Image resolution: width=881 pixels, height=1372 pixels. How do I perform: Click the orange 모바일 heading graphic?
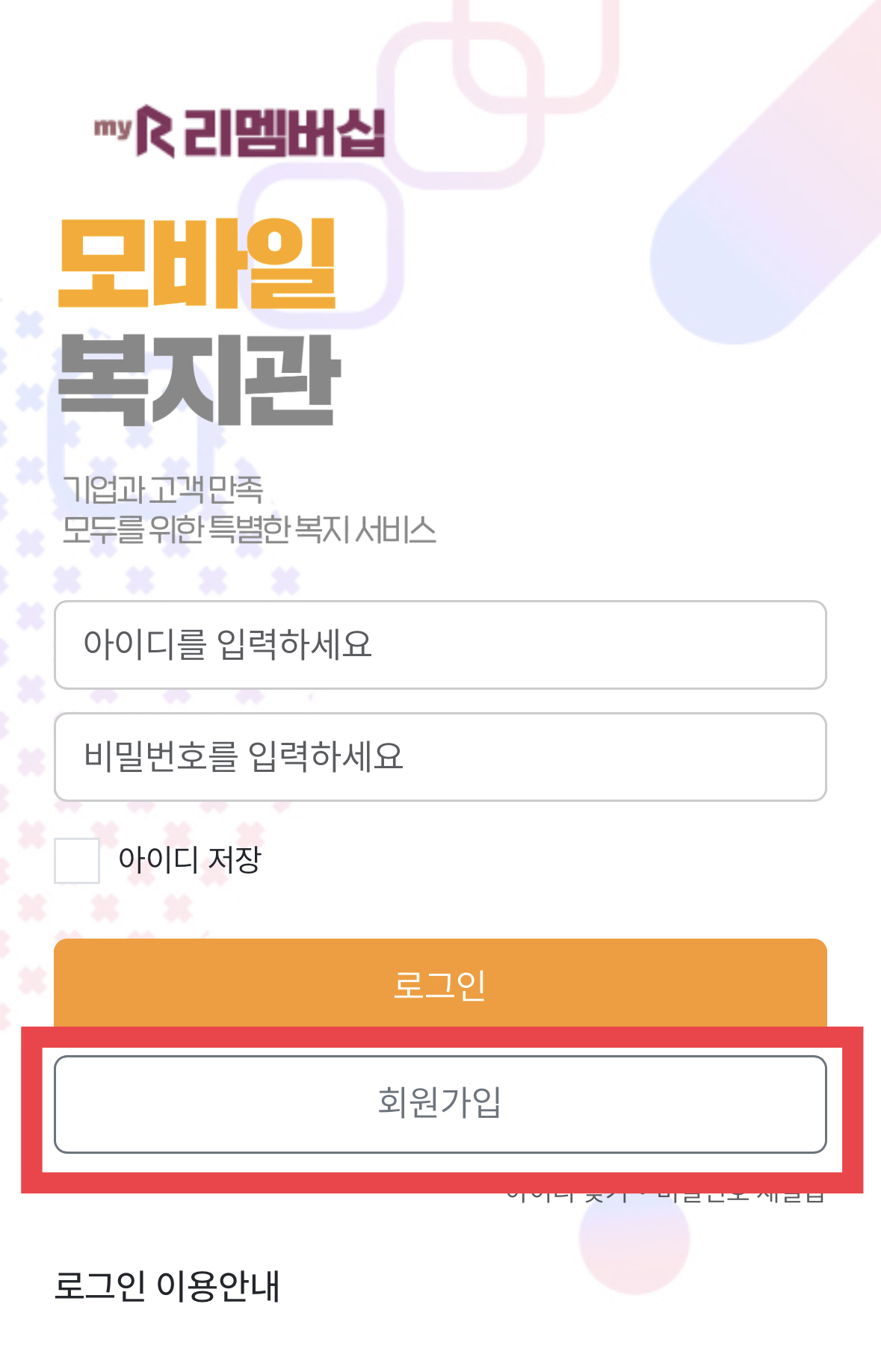coord(197,263)
